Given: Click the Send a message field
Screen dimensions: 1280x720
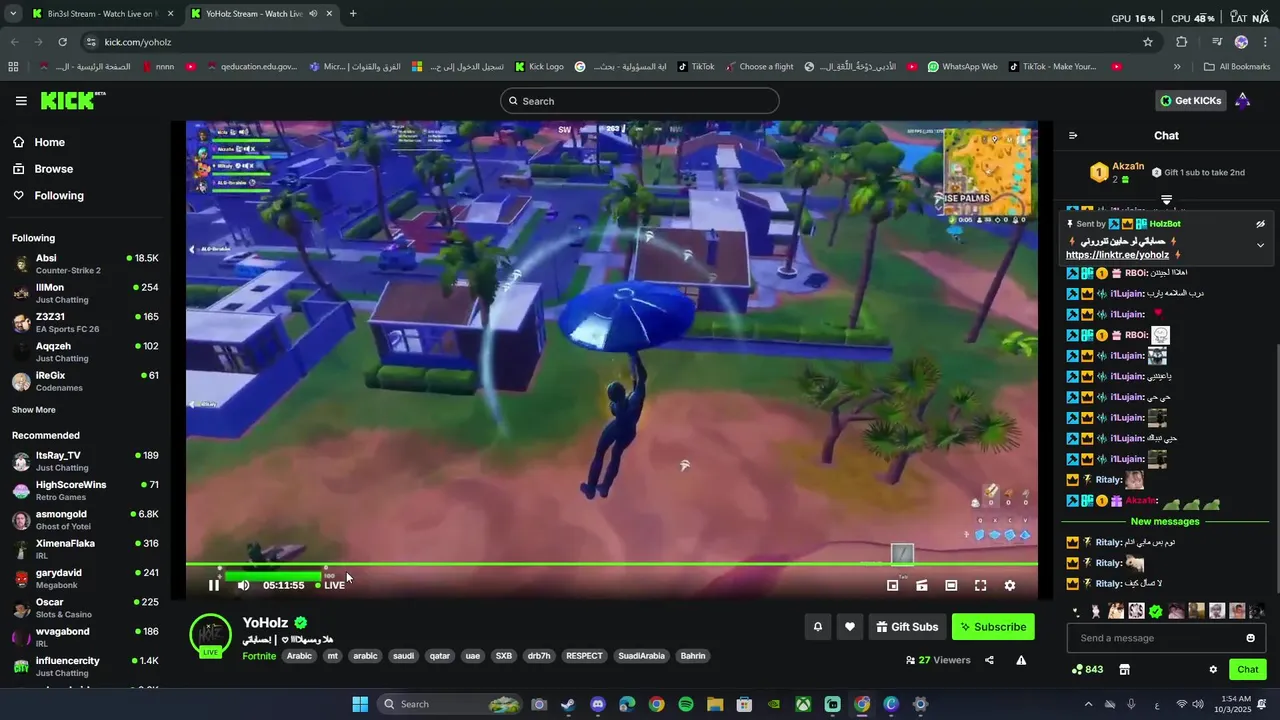Looking at the screenshot, I should point(1166,638).
